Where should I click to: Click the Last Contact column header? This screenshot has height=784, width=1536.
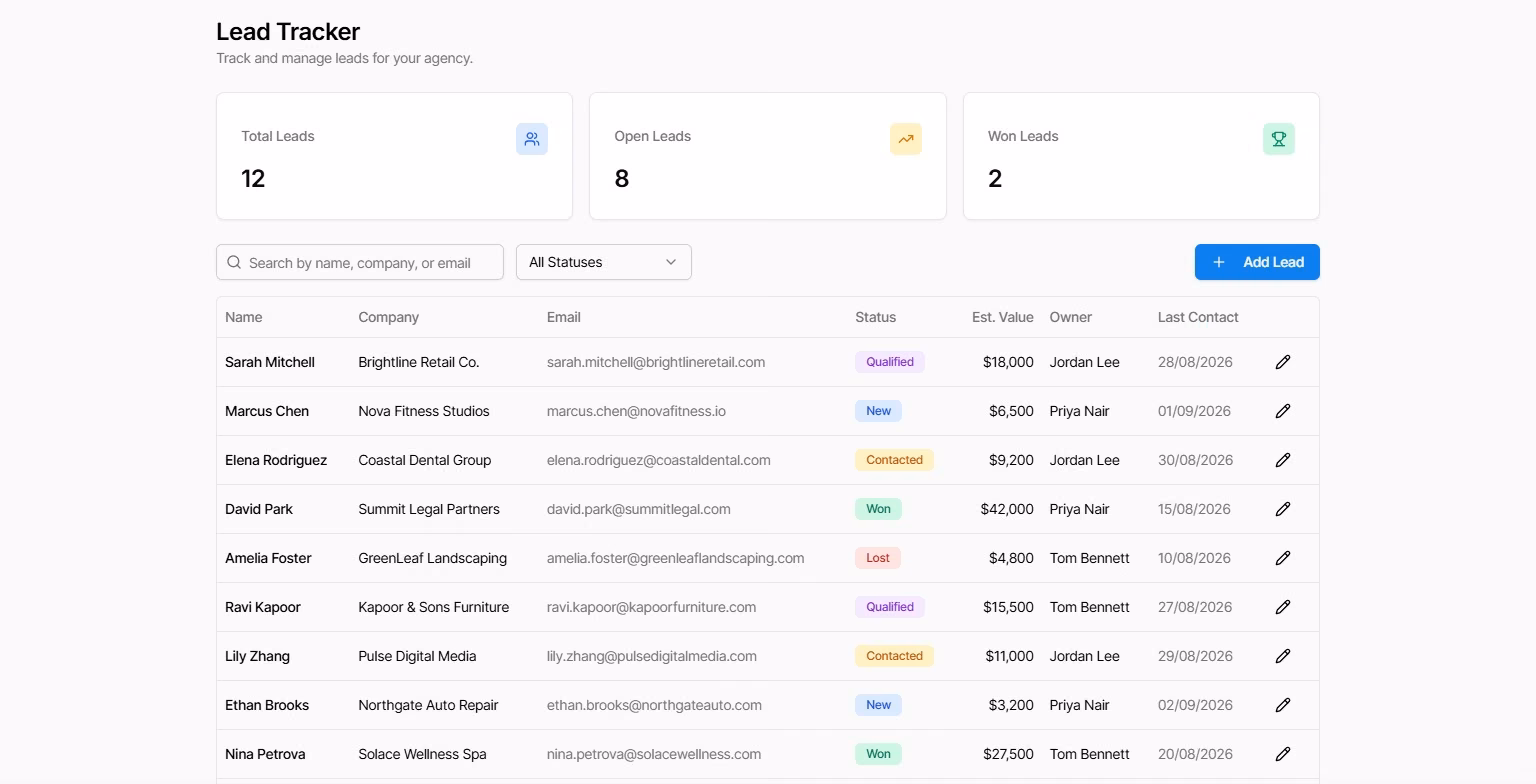click(x=1198, y=317)
